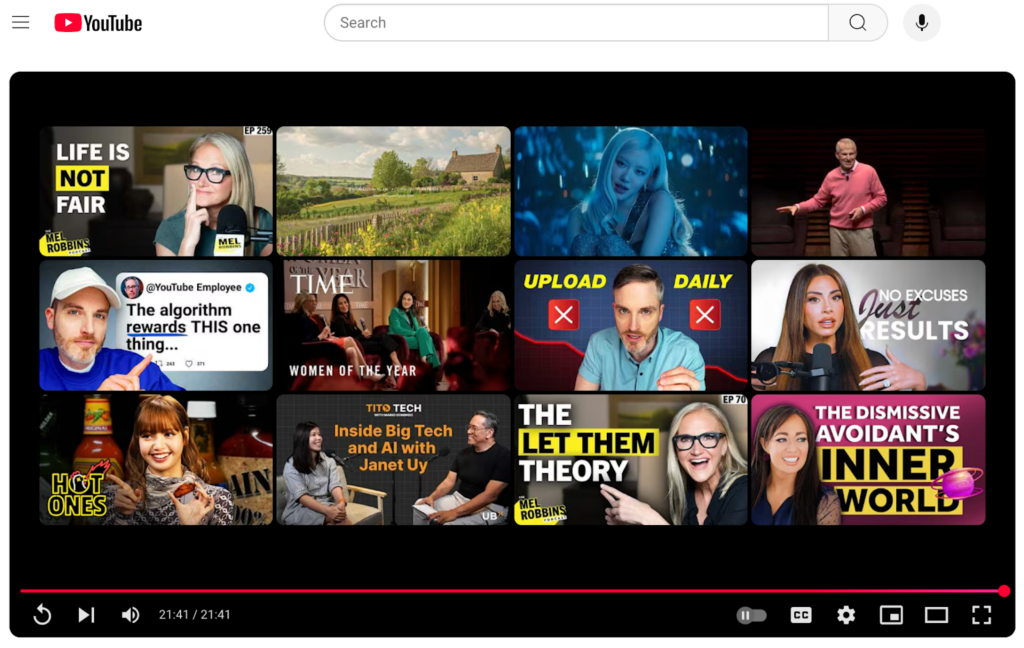This screenshot has width=1024, height=648.
Task: Turn on closed captions
Action: tap(801, 615)
